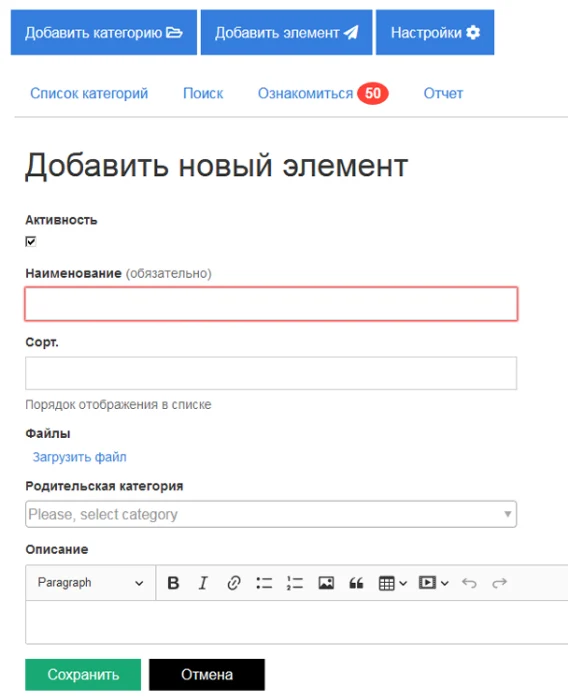The height and width of the screenshot is (700, 568).
Task: Create a bulleted list
Action: point(264,583)
